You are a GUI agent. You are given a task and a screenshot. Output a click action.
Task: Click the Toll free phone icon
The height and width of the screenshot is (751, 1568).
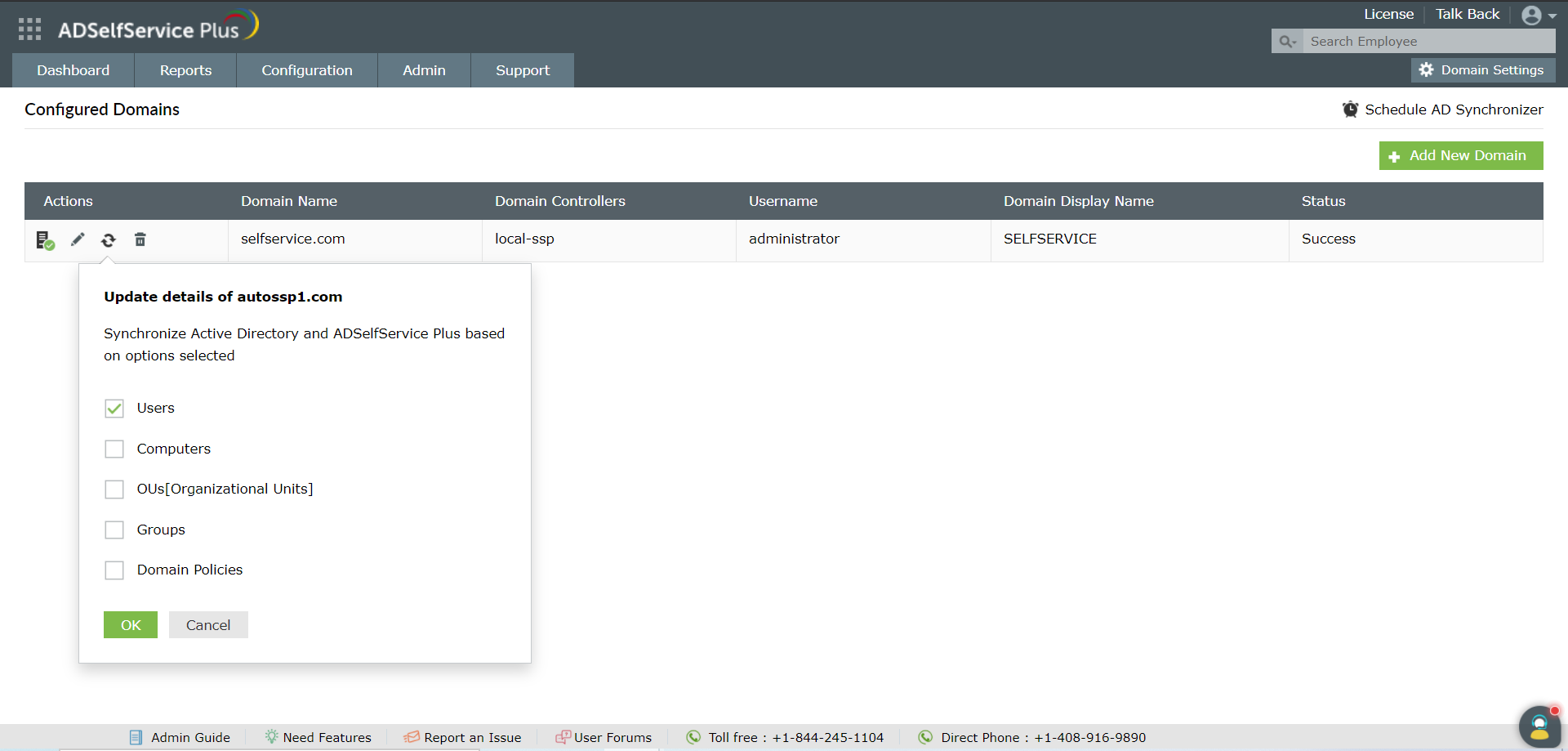point(693,737)
